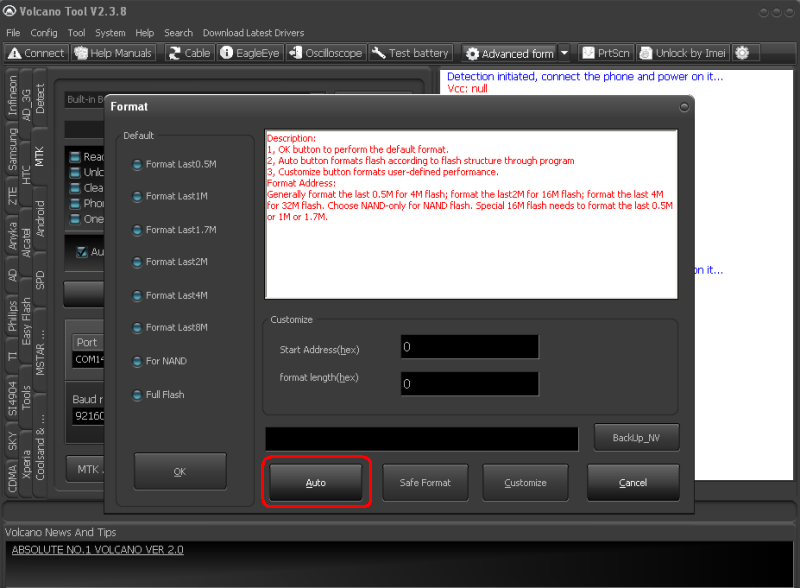
Task: Expand the Advanced form dropdown arrow
Action: point(564,53)
